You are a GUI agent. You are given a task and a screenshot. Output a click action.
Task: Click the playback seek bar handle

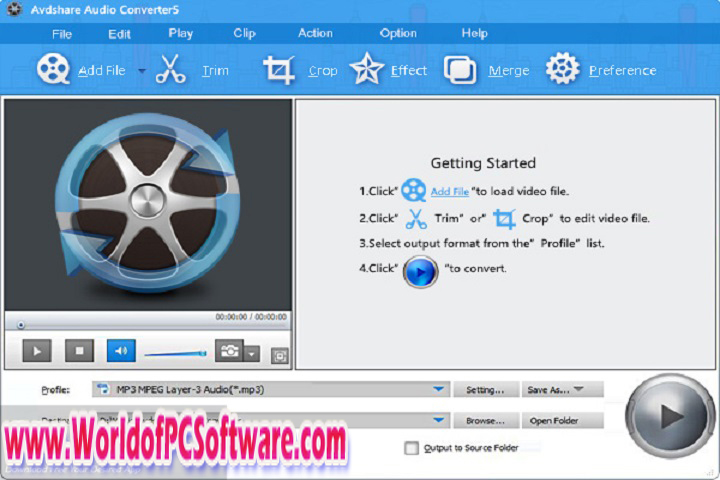(x=21, y=325)
